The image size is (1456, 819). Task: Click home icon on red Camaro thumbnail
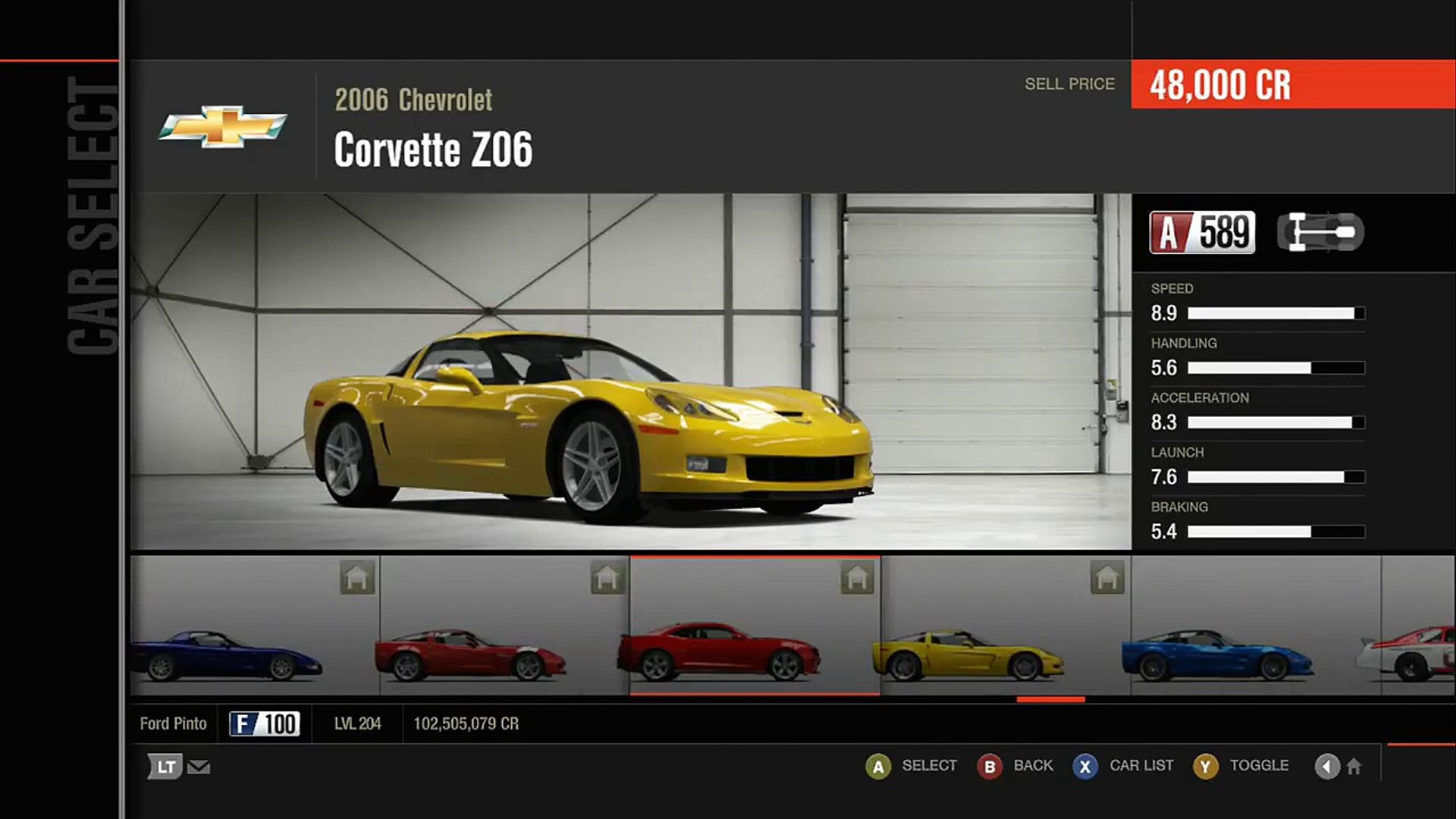857,579
